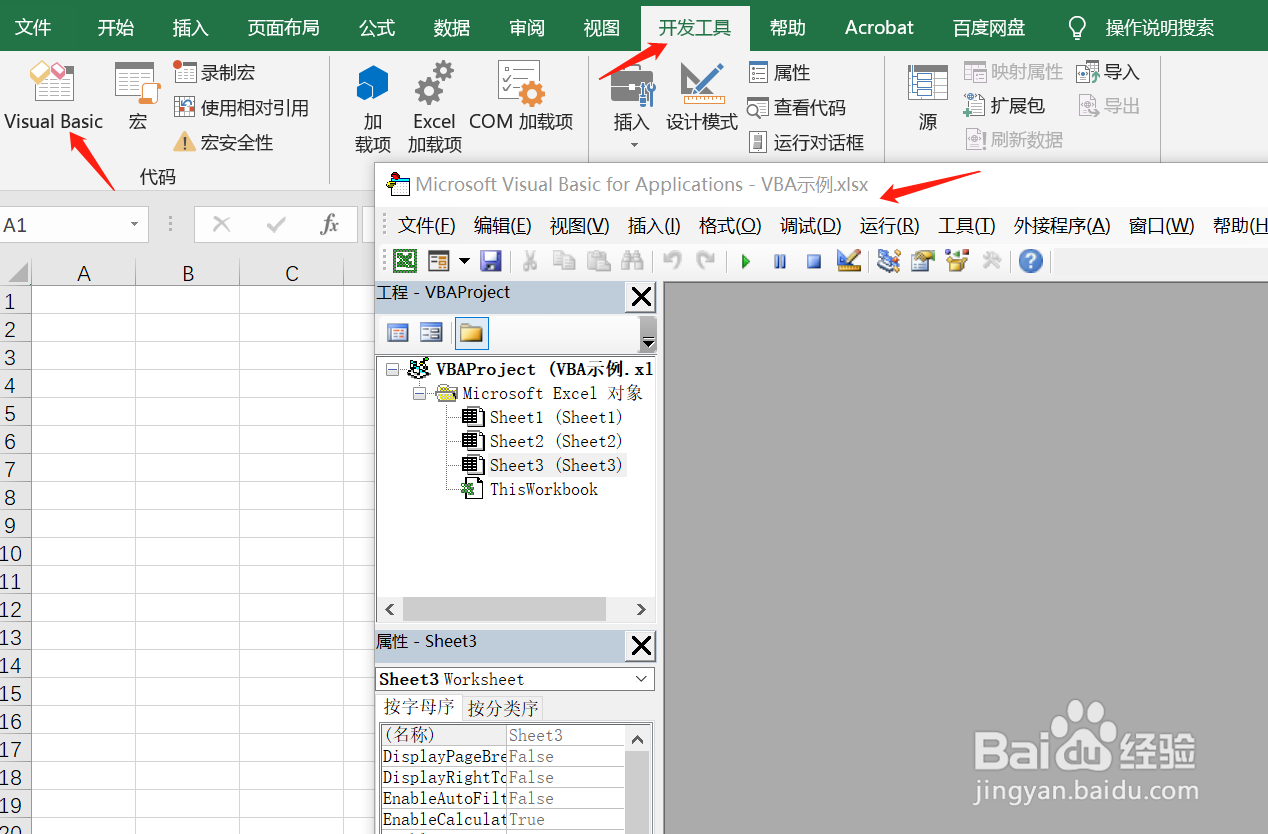Open COM 加载项 (COM Add-ins) dialog
This screenshot has width=1268, height=834.
pyautogui.click(x=521, y=97)
